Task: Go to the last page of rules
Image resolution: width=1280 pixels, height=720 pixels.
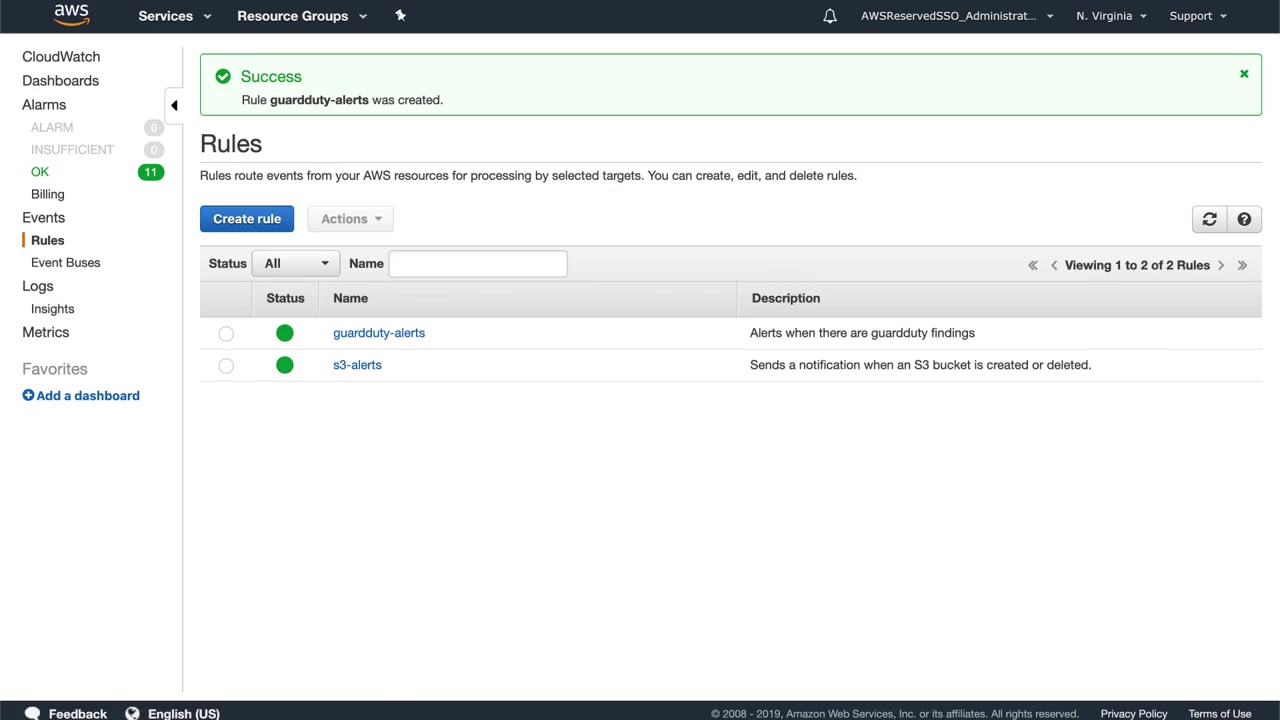Action: pos(1242,265)
